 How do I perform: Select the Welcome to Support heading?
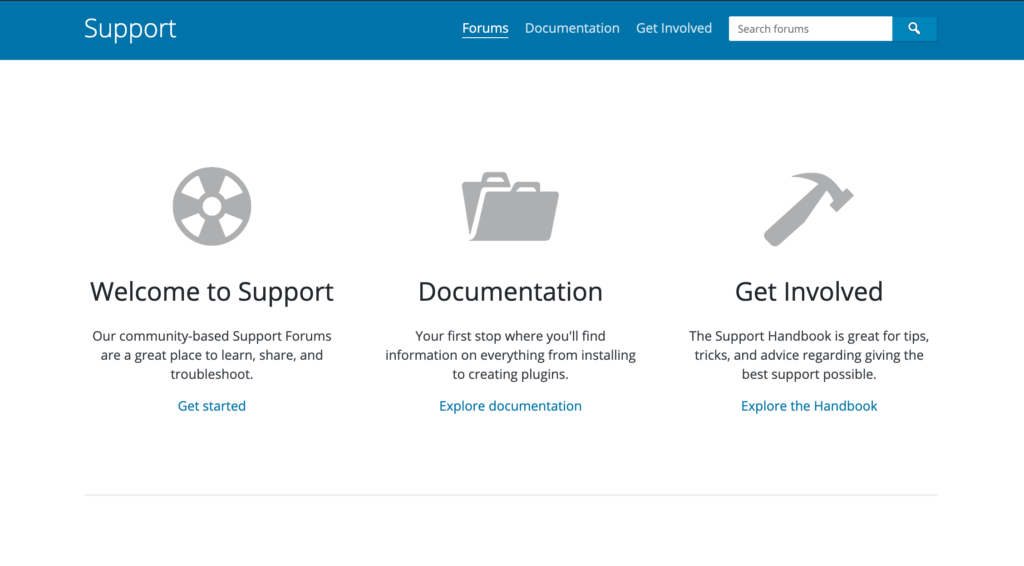pyautogui.click(x=212, y=291)
